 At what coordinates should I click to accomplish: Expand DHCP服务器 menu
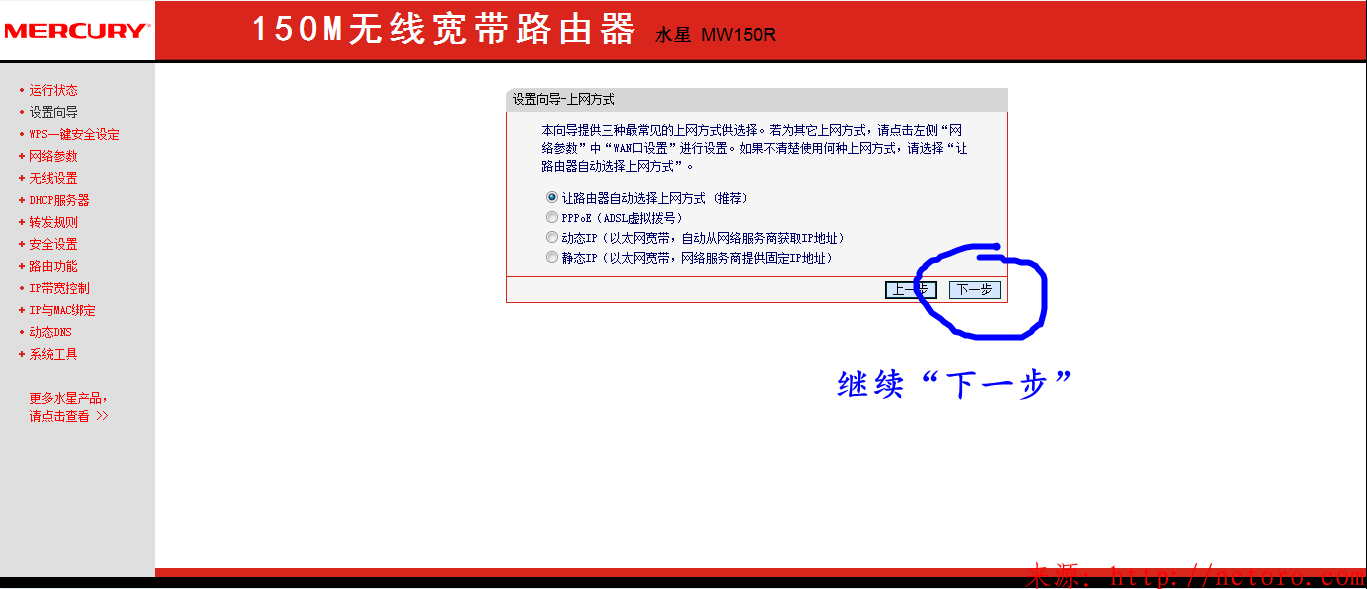point(59,200)
